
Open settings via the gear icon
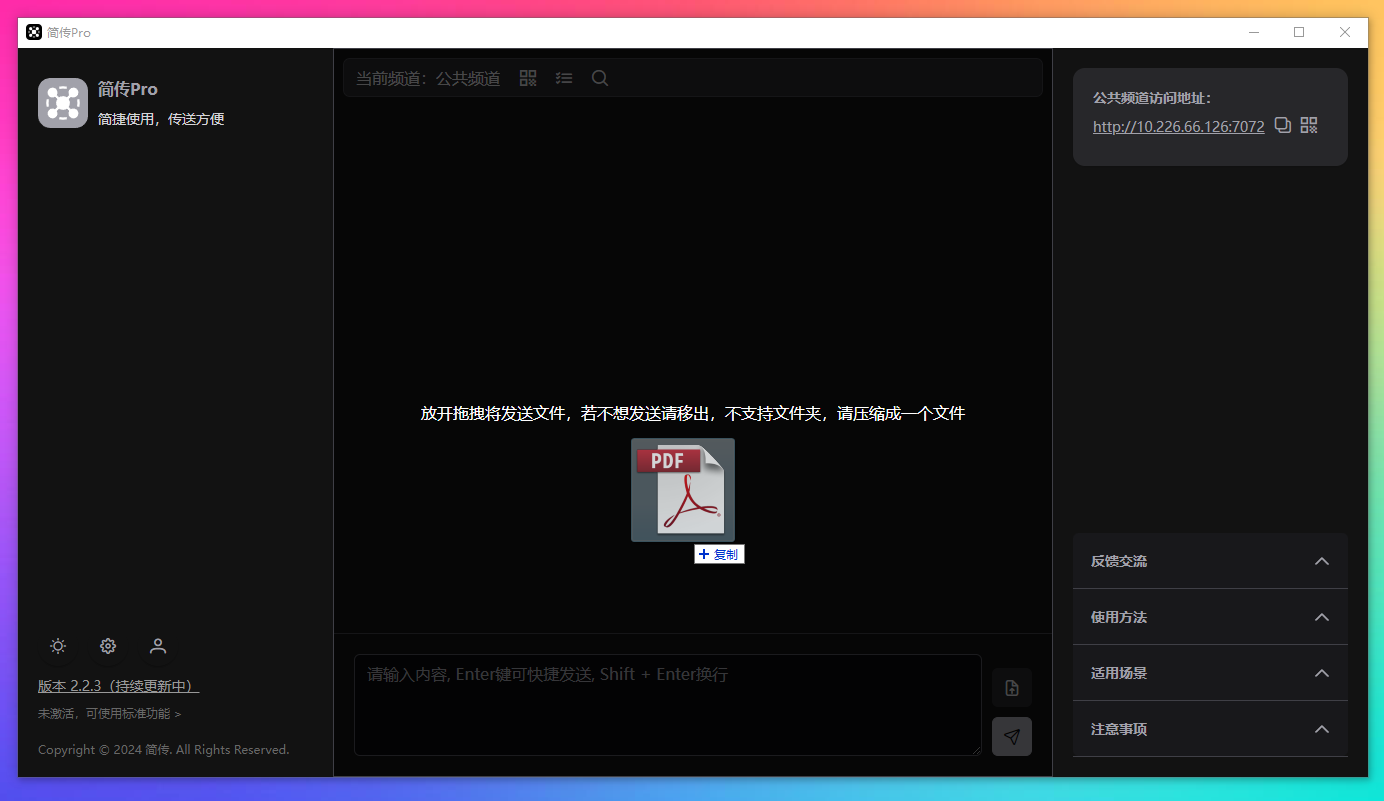point(107,646)
